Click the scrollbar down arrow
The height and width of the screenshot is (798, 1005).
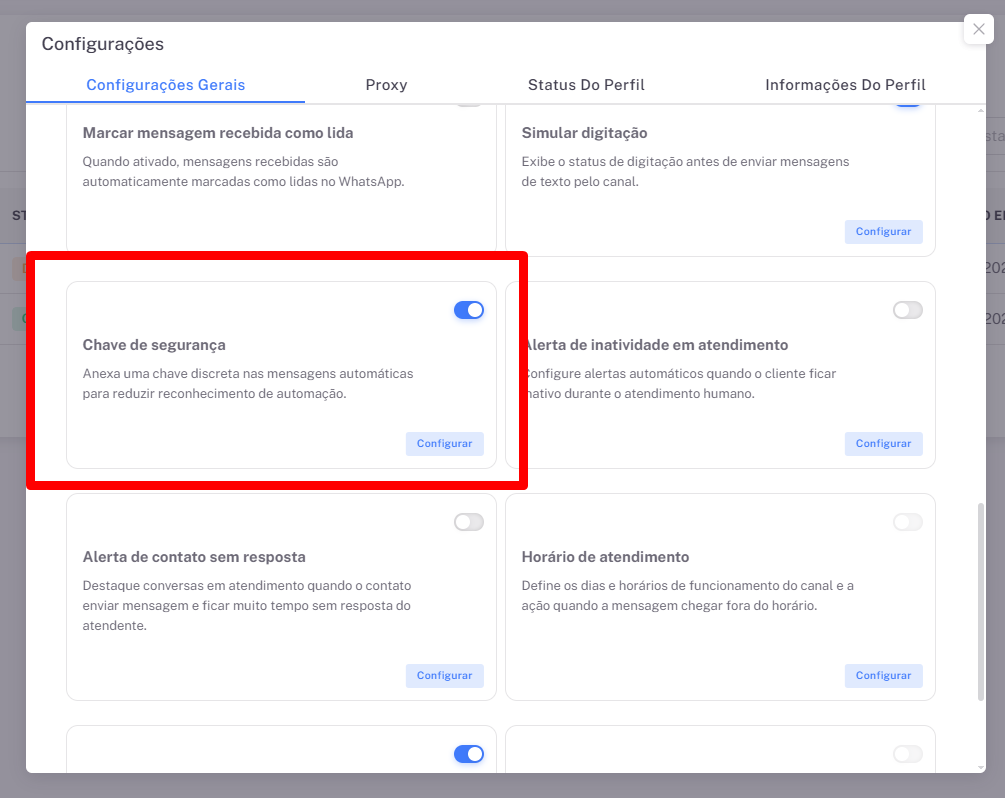click(x=981, y=767)
